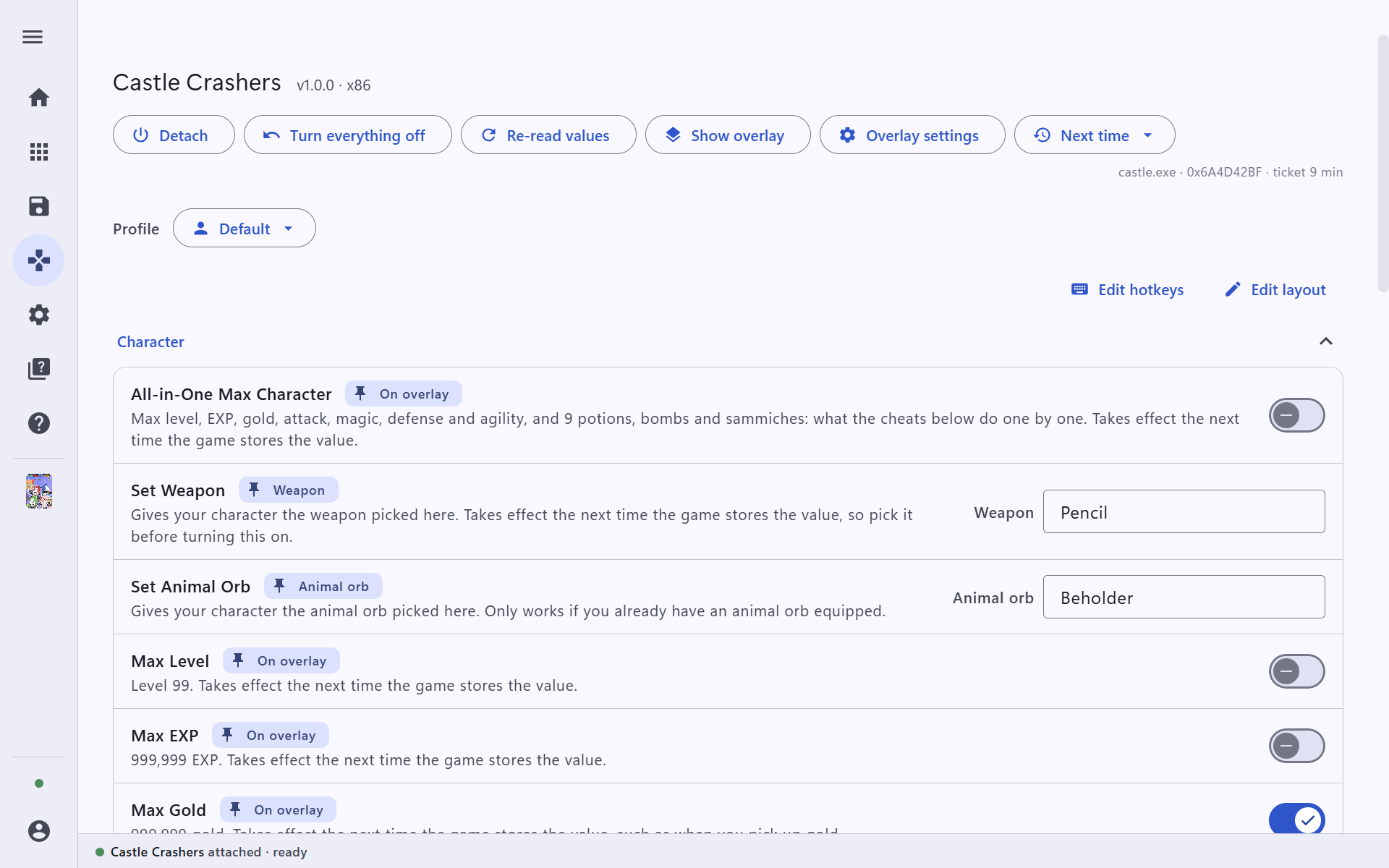Toggle All-in-One Max Character switch
This screenshot has height=868, width=1389.
coord(1297,415)
